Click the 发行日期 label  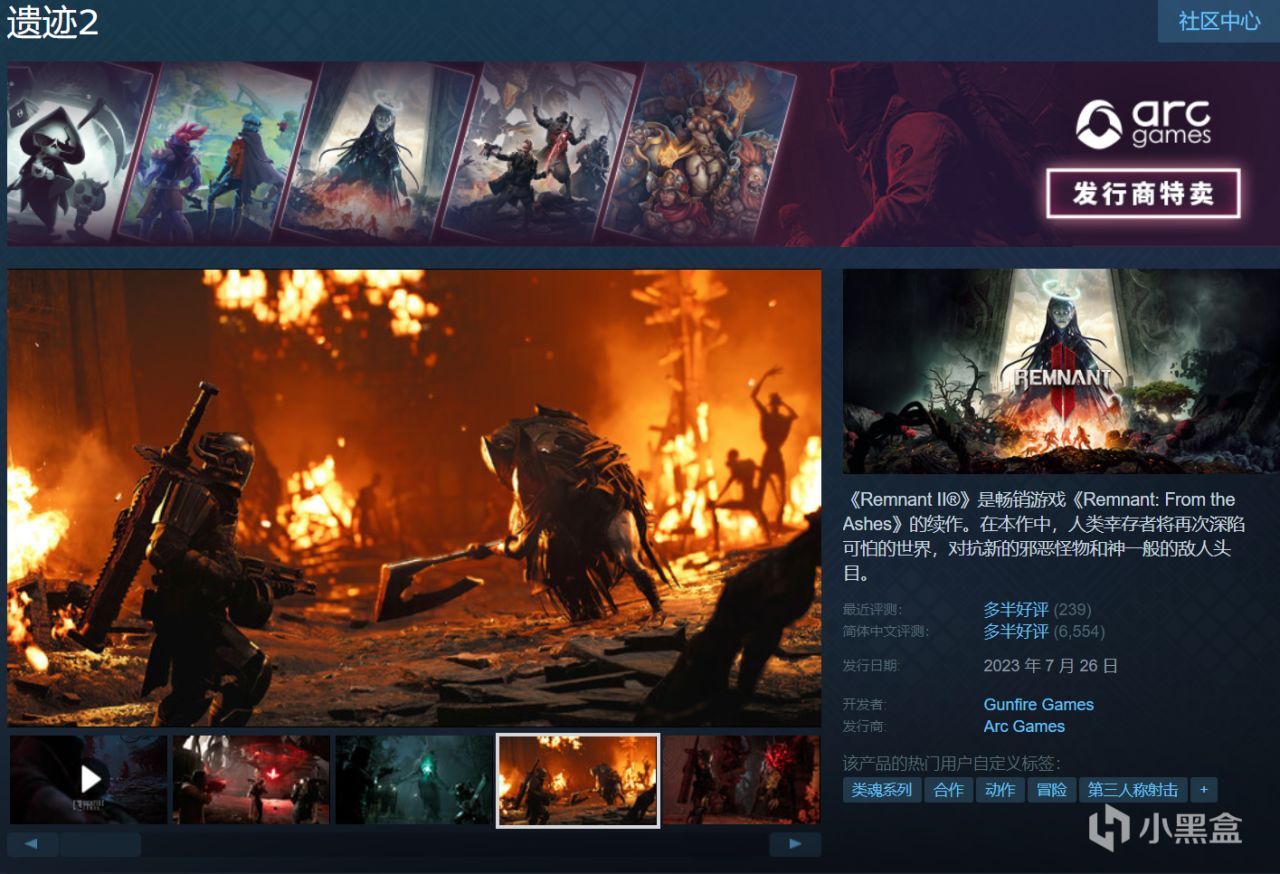coord(872,665)
